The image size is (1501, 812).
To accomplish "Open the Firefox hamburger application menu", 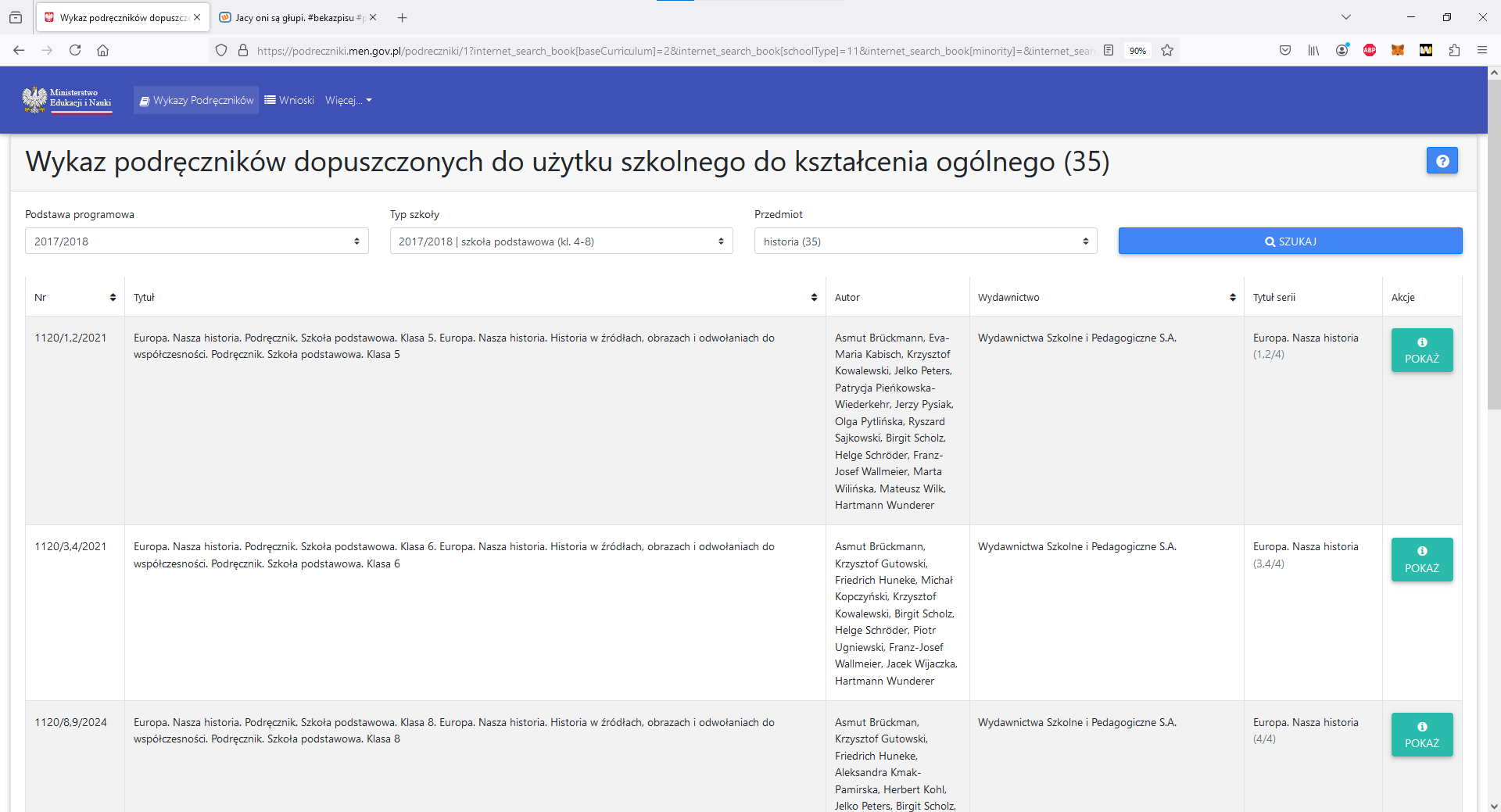I will click(1482, 50).
